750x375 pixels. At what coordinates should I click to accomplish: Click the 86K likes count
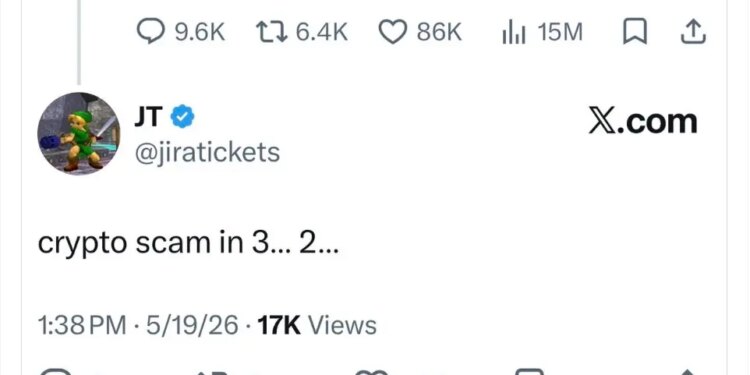(439, 33)
